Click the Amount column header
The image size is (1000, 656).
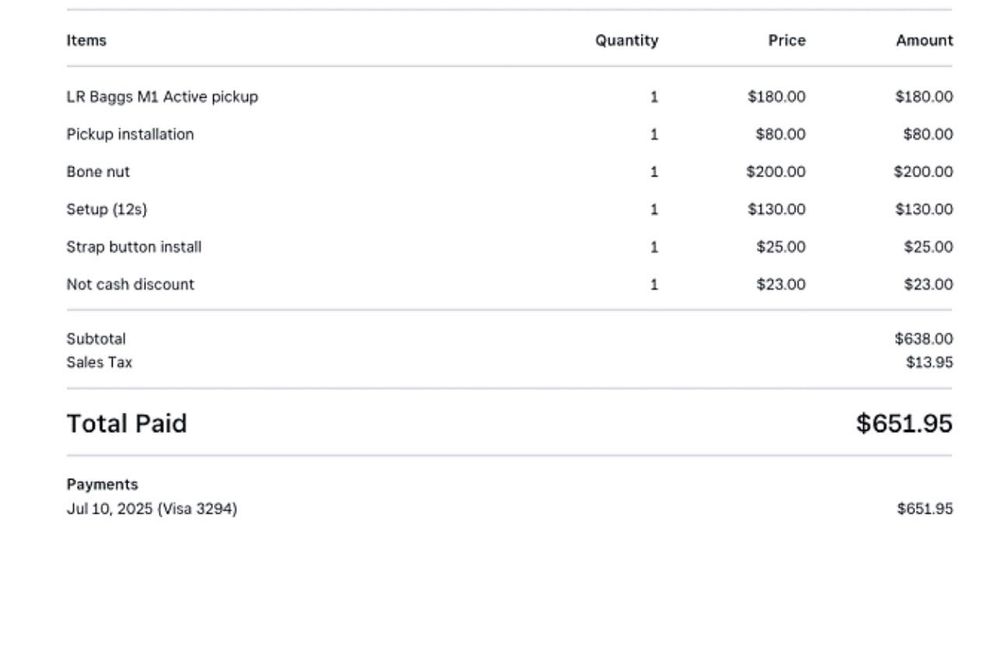tap(924, 41)
